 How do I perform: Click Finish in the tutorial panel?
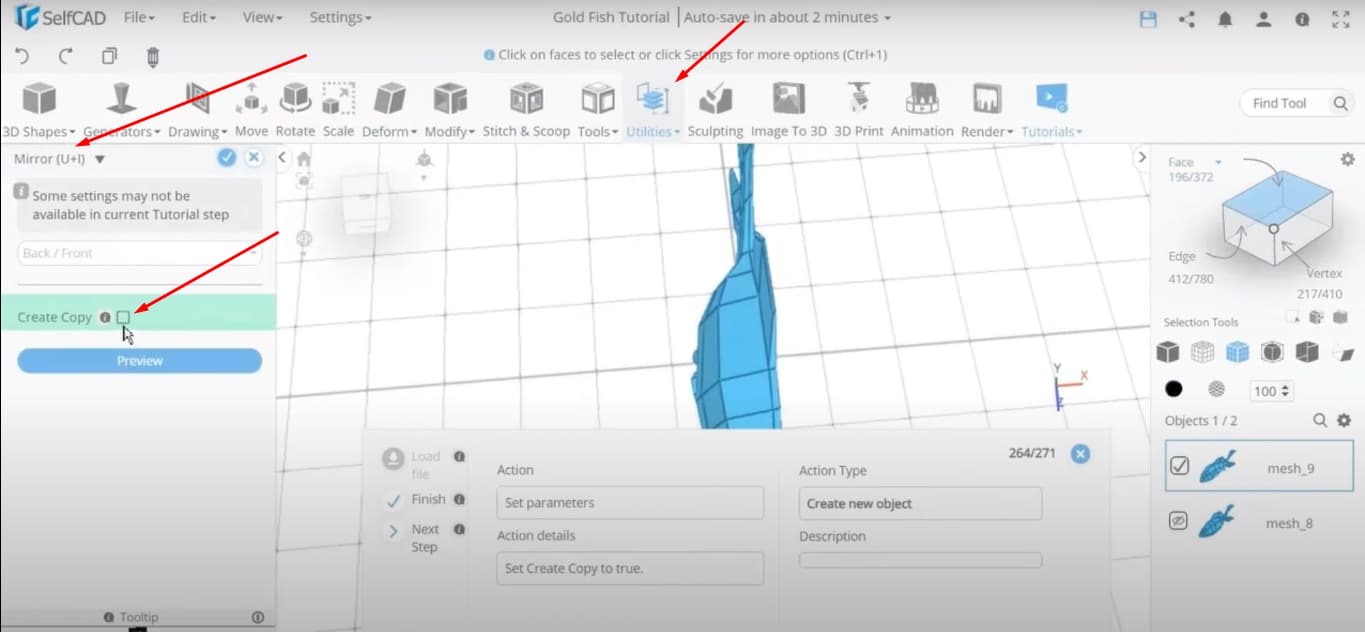point(426,499)
